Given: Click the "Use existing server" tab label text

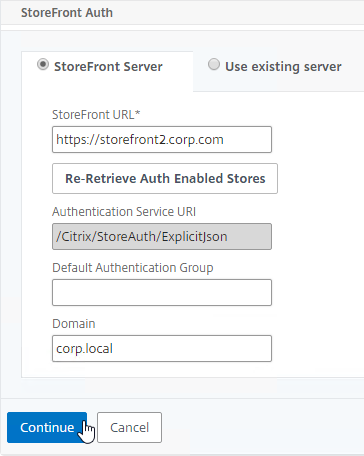Looking at the screenshot, I should click(283, 67).
